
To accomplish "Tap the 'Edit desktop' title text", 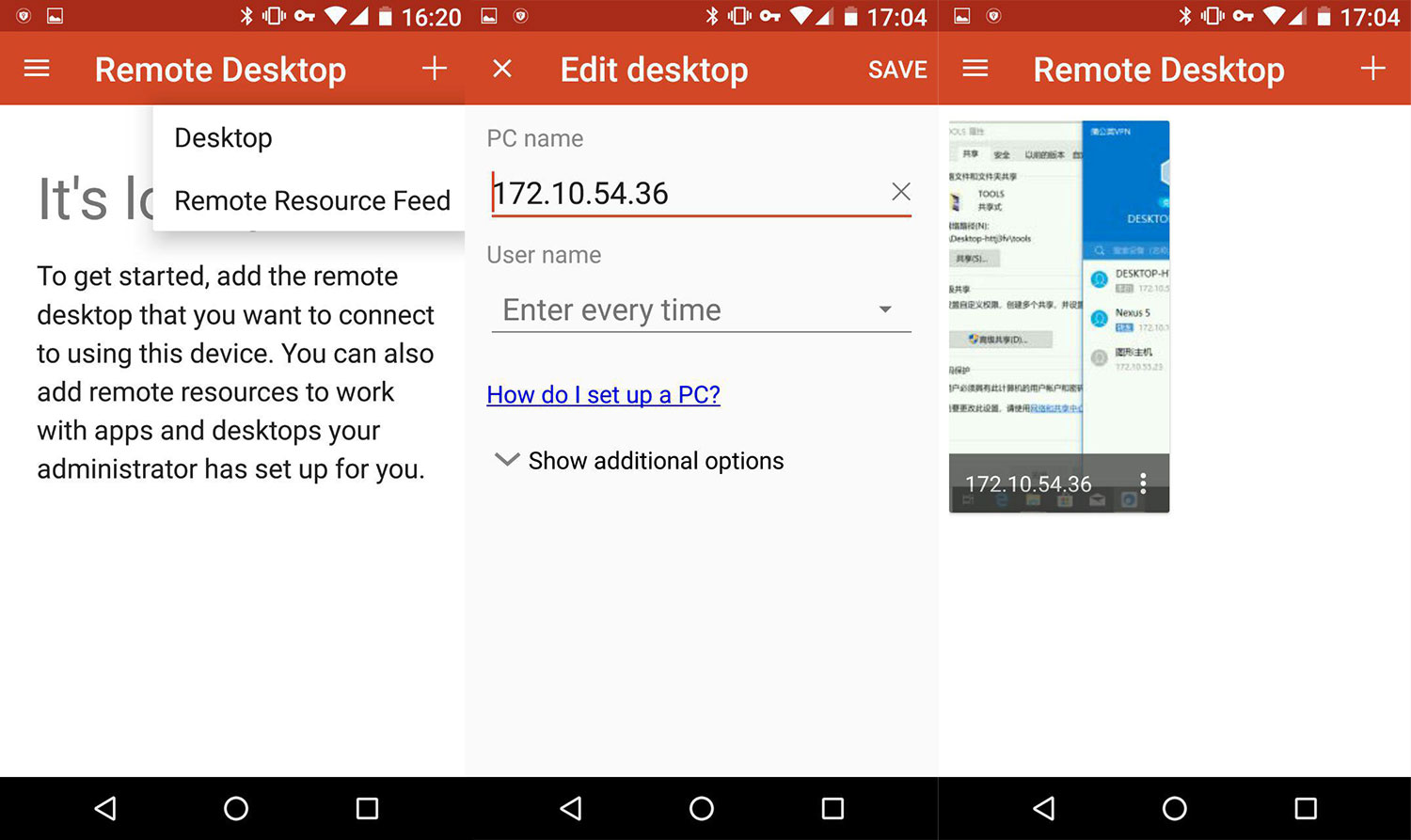I will 654,70.
